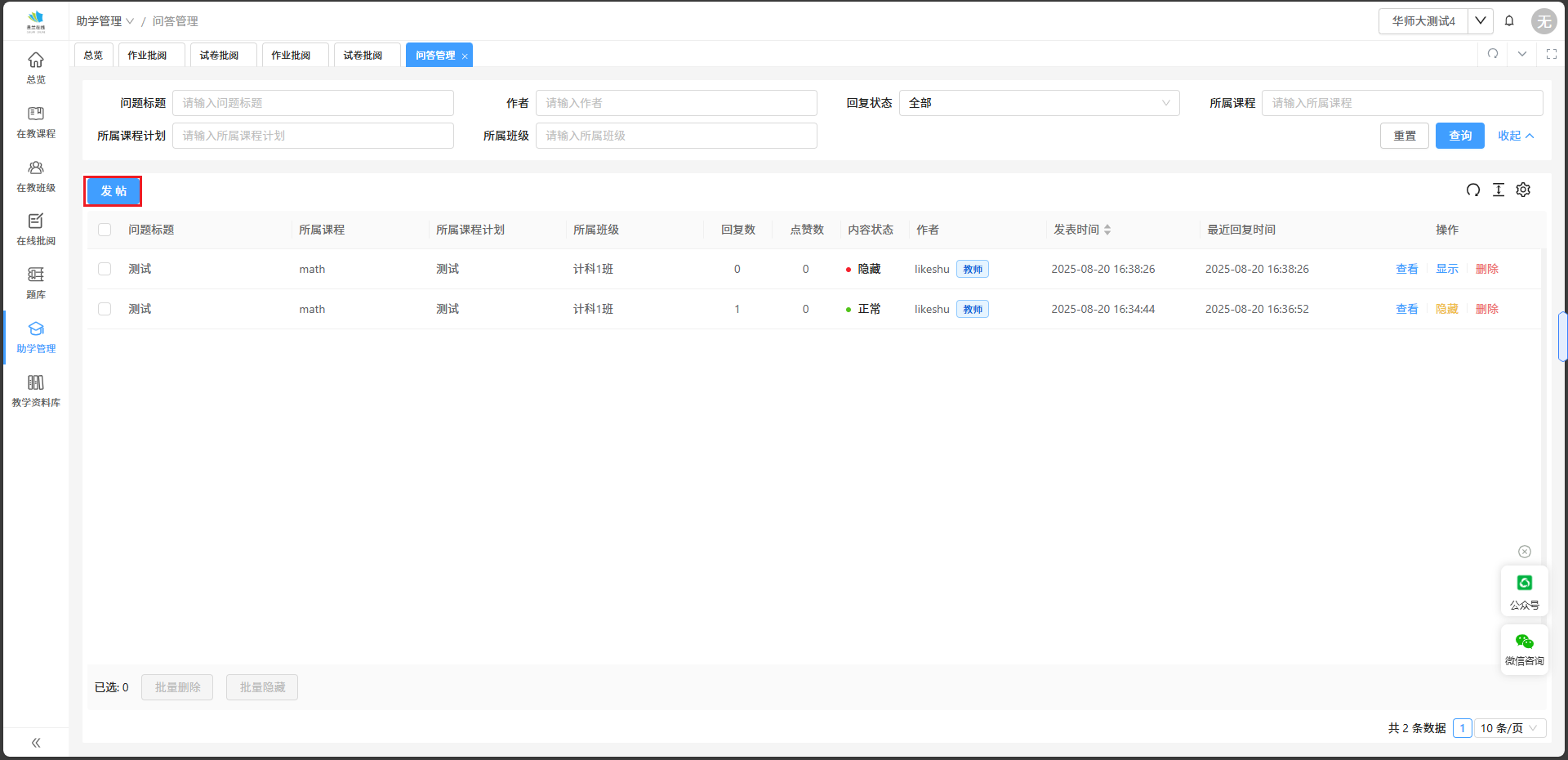Click the 查询 search button
This screenshot has height=760, width=1568.
[x=1459, y=136]
